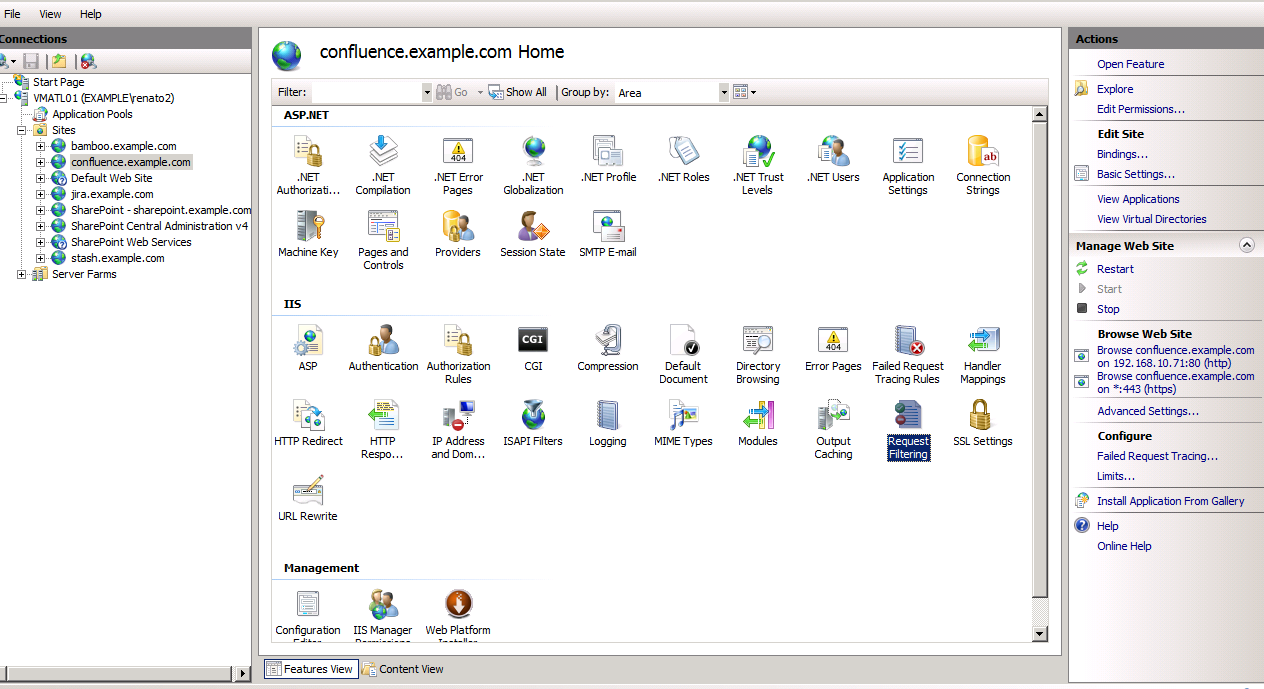Open HTTP Redirect feature
The width and height of the screenshot is (1264, 689).
308,423
